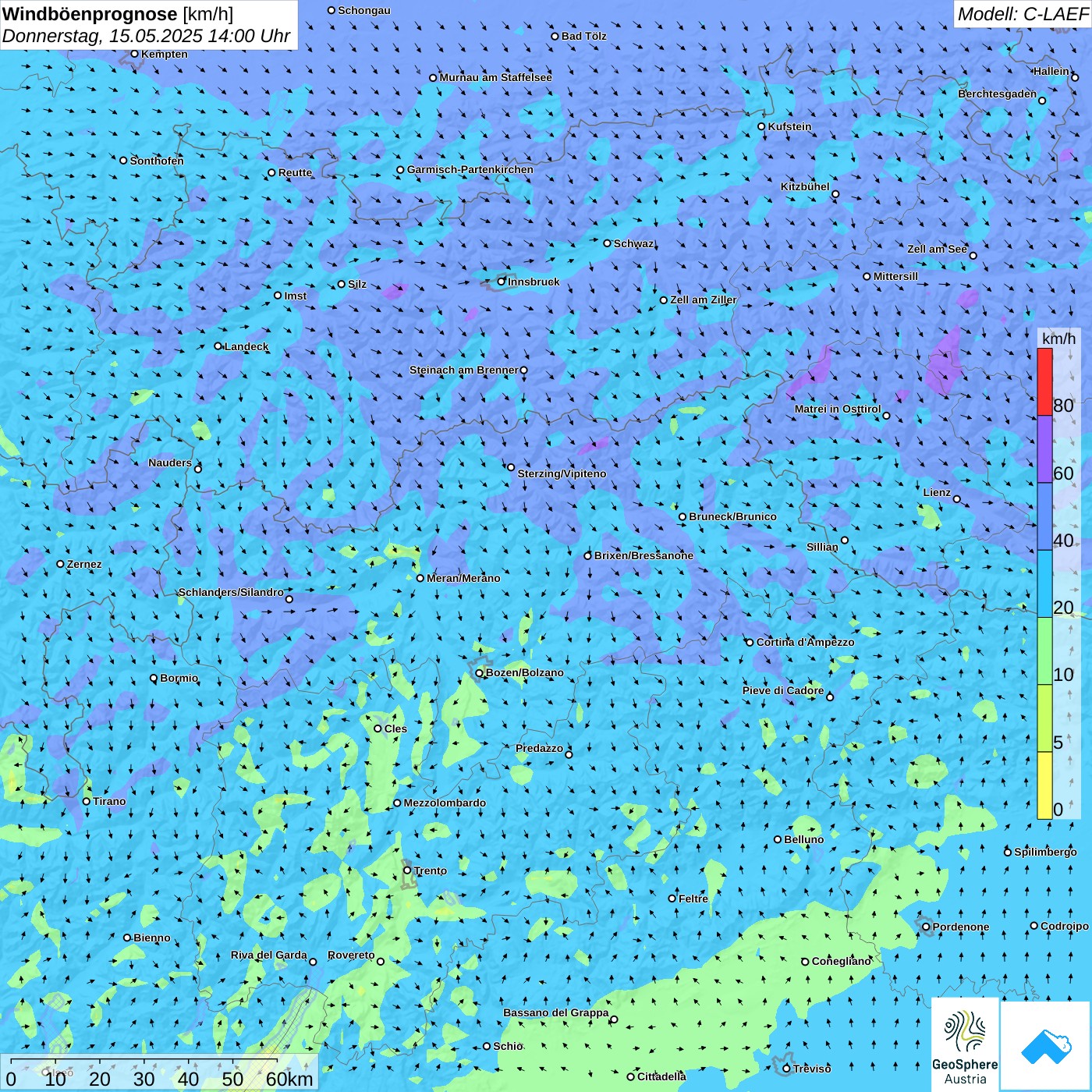Click the Trento location marker
This screenshot has height=1092, width=1092.
tap(407, 870)
